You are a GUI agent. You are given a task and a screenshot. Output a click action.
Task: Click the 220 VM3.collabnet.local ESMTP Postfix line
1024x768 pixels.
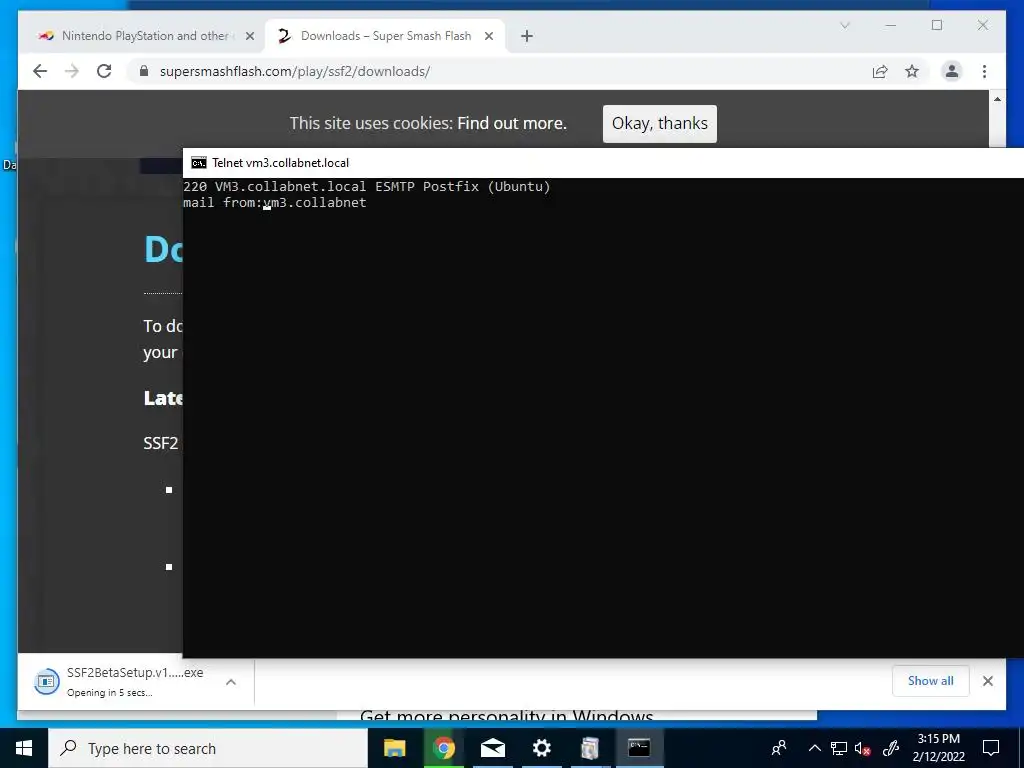(x=367, y=187)
